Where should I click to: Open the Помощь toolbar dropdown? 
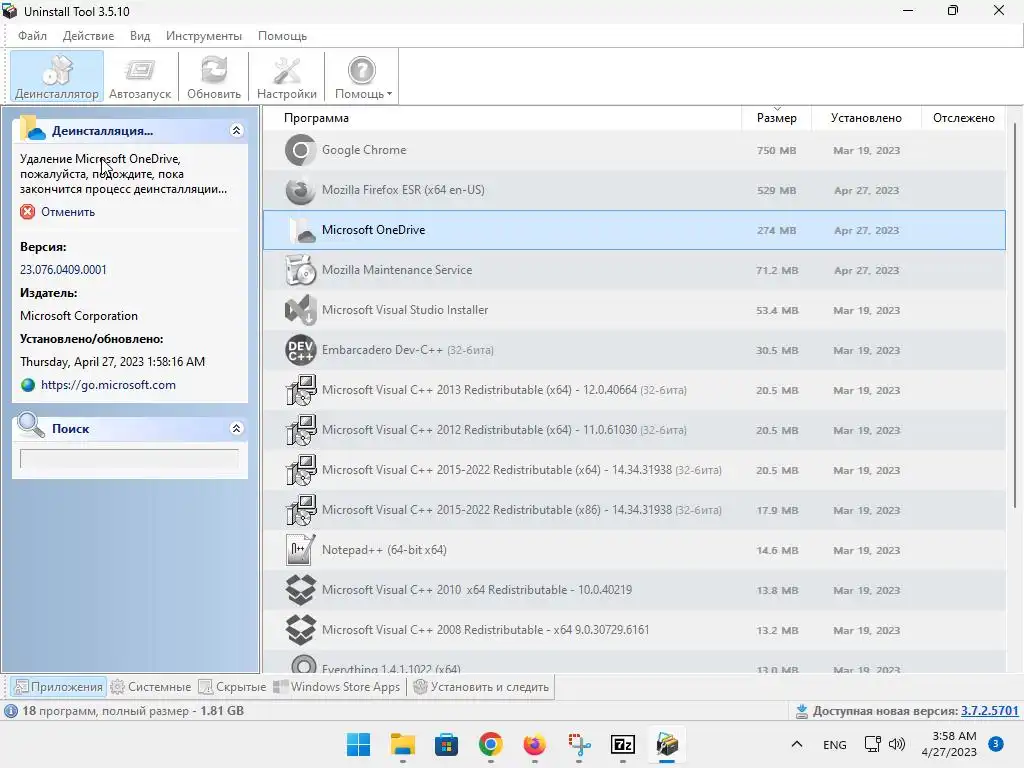[362, 76]
